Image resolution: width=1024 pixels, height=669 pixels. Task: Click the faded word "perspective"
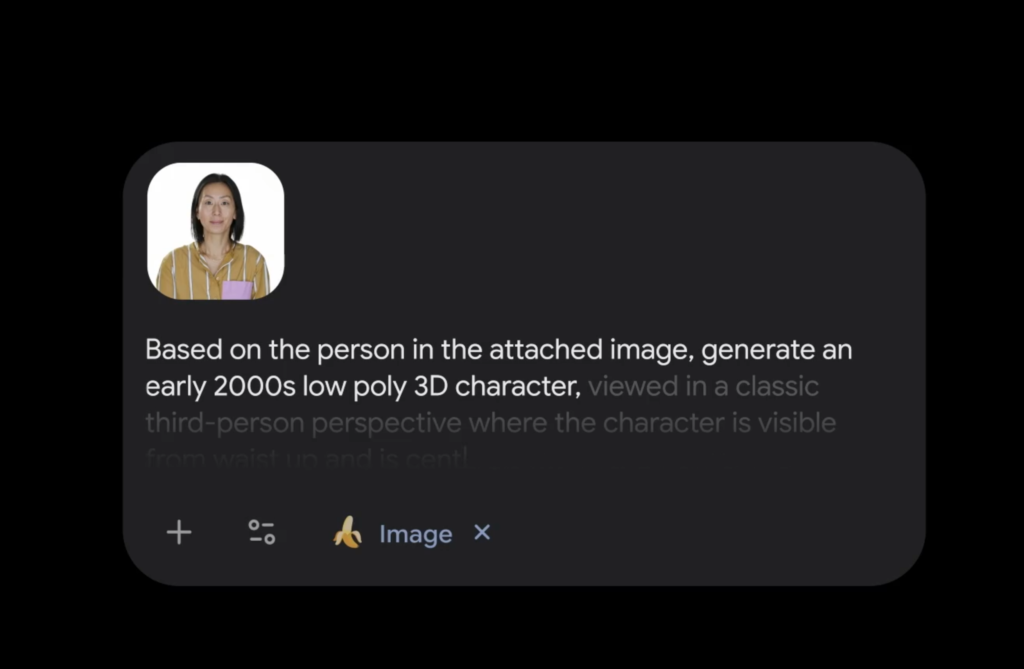pos(386,425)
